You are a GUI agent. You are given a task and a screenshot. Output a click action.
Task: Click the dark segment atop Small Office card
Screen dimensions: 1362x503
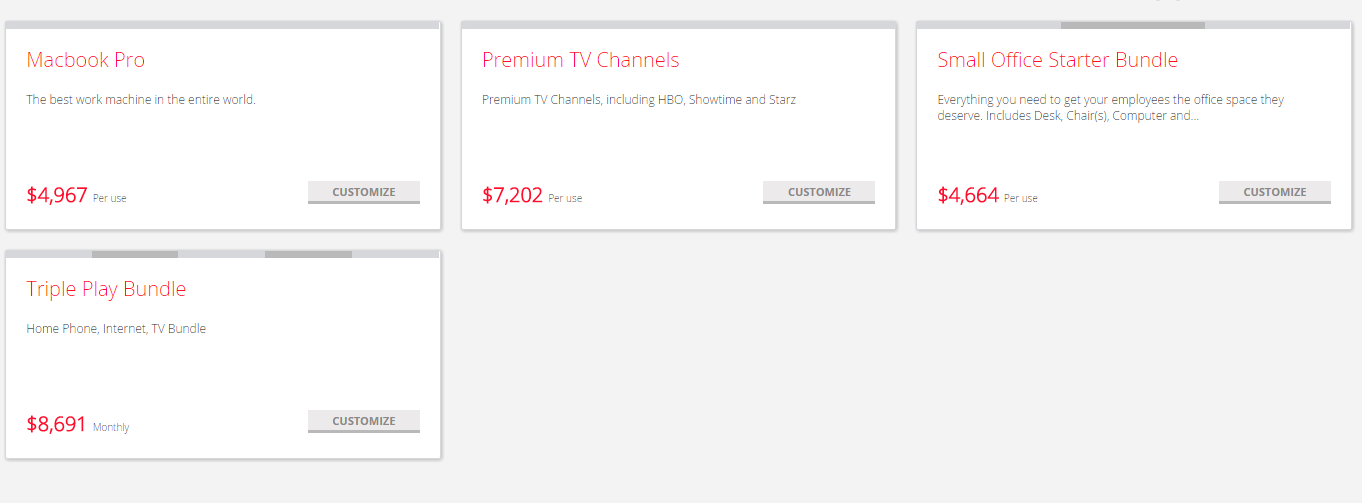(1132, 25)
